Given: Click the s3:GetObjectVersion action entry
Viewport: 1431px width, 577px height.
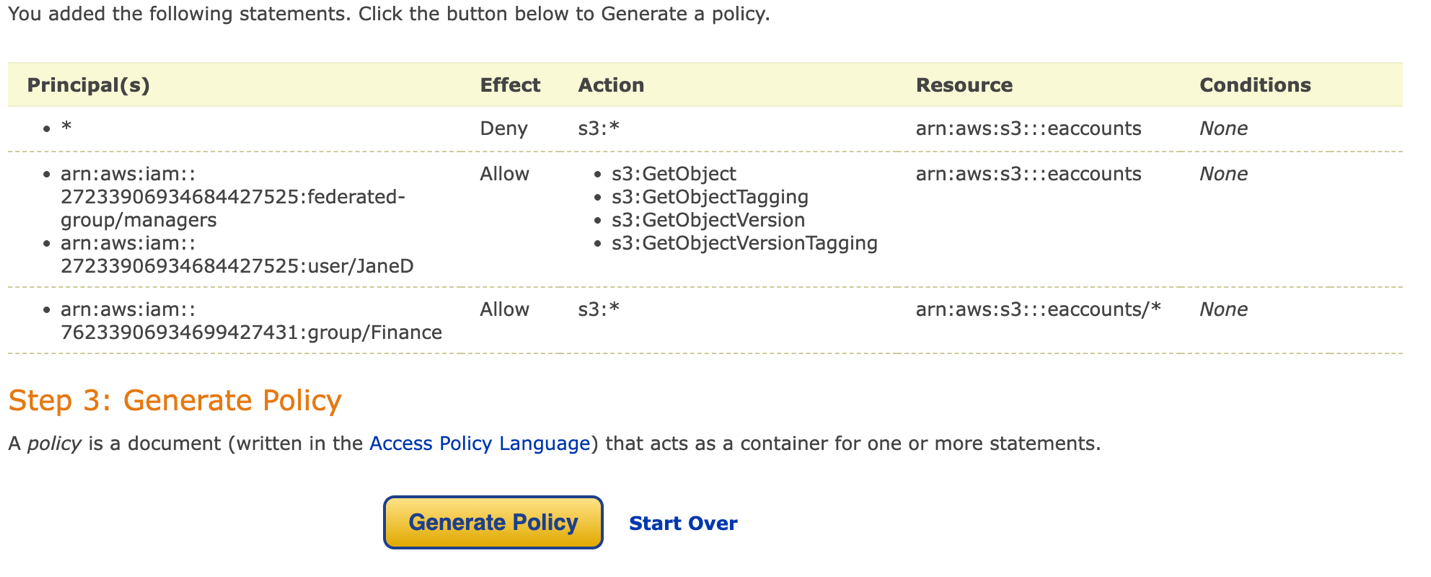Looking at the screenshot, I should click(708, 220).
